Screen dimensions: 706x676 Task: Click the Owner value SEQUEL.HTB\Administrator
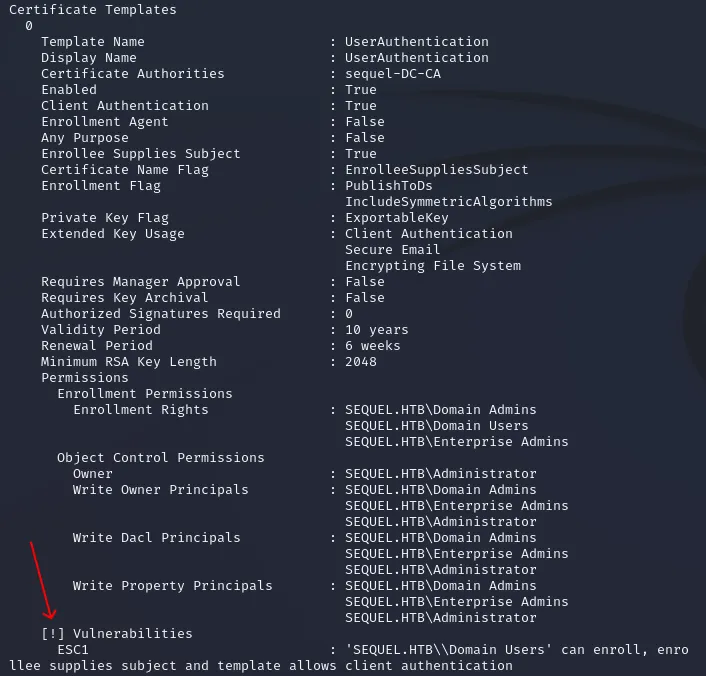coord(440,473)
